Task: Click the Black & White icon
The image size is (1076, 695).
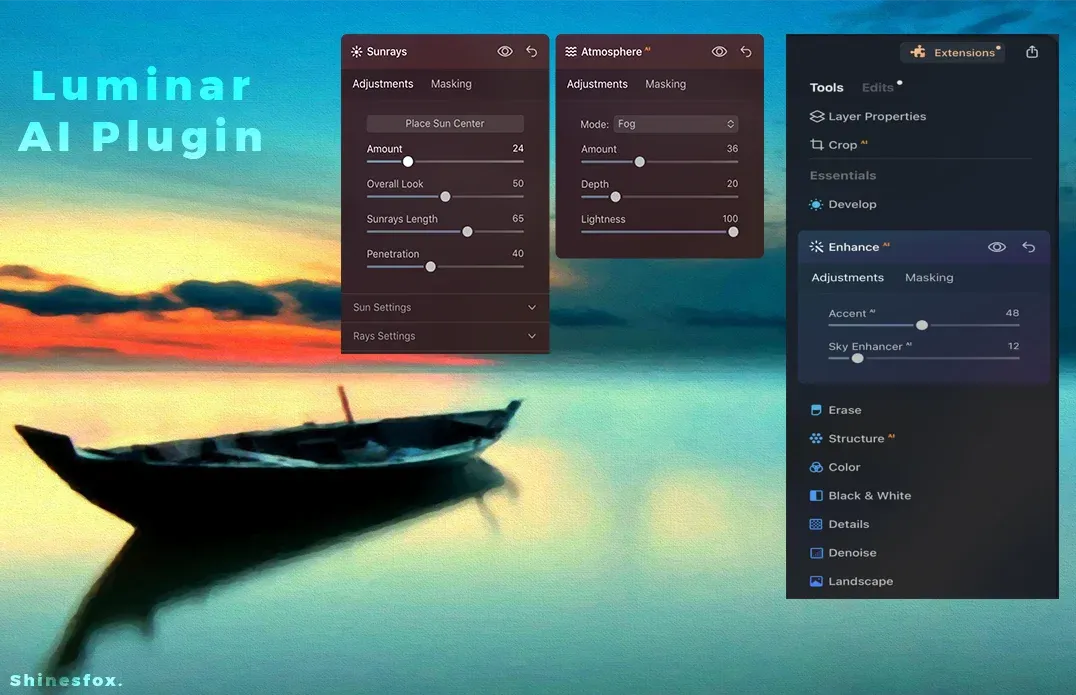Action: [x=816, y=495]
